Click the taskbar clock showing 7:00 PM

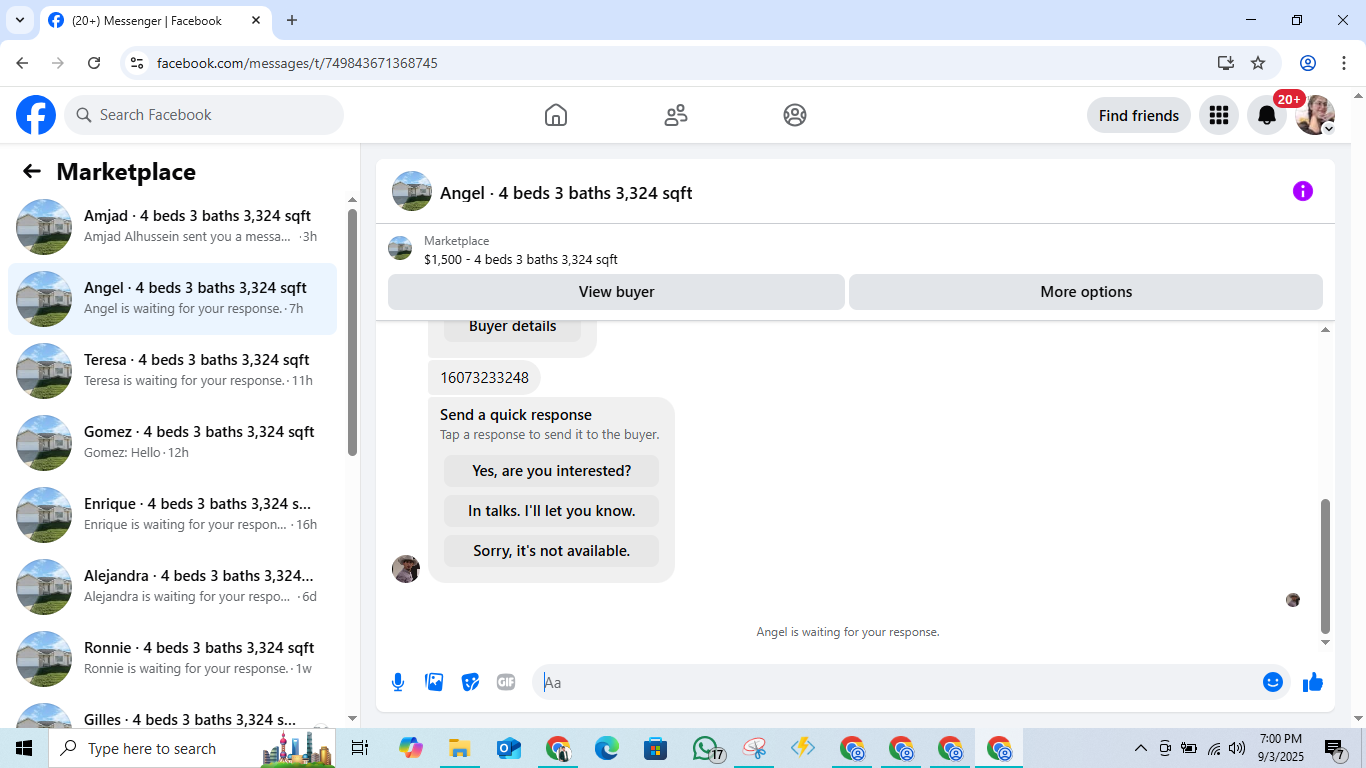1281,748
